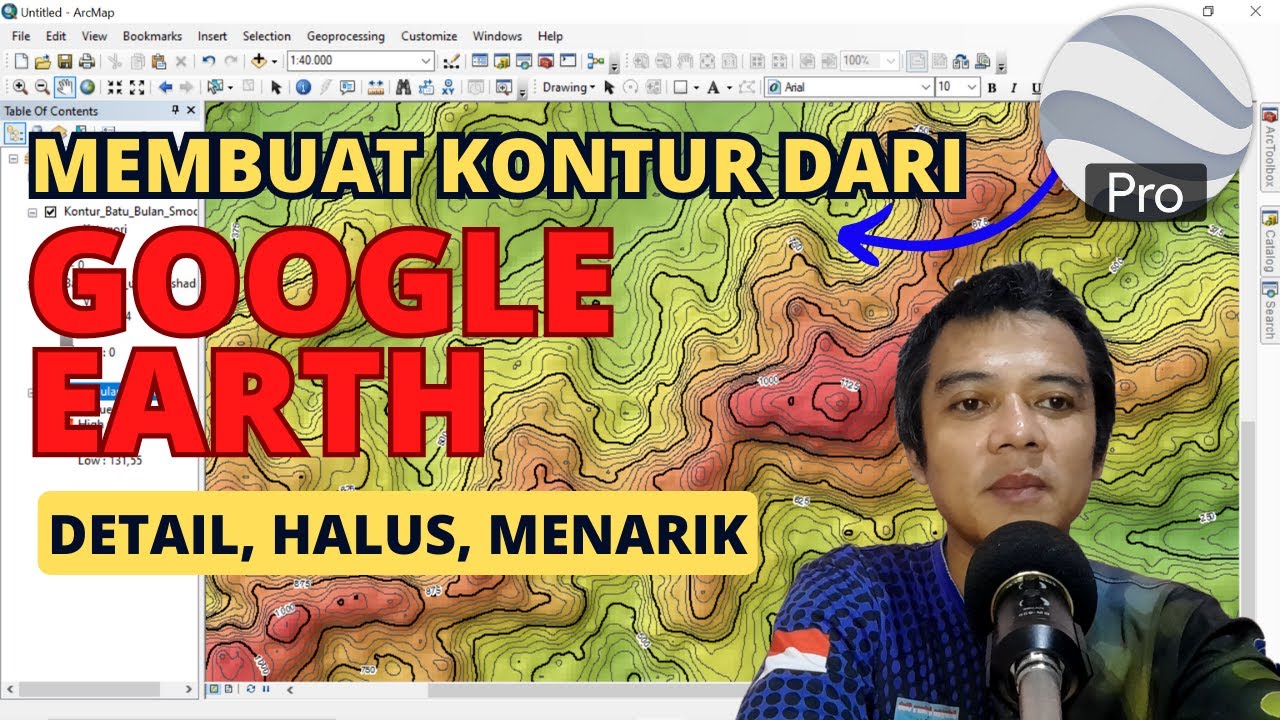Open the File menu
The image size is (1280, 720).
click(x=21, y=36)
